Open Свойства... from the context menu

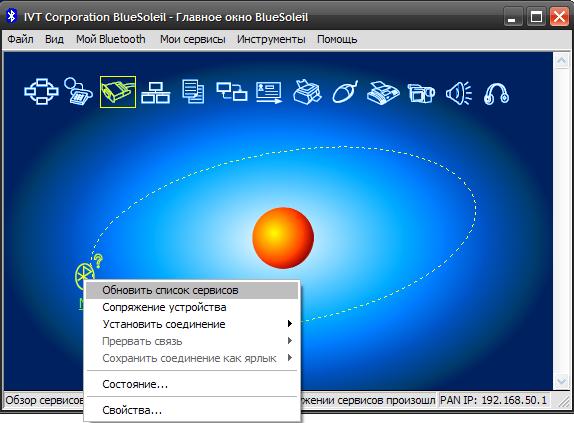(192, 410)
